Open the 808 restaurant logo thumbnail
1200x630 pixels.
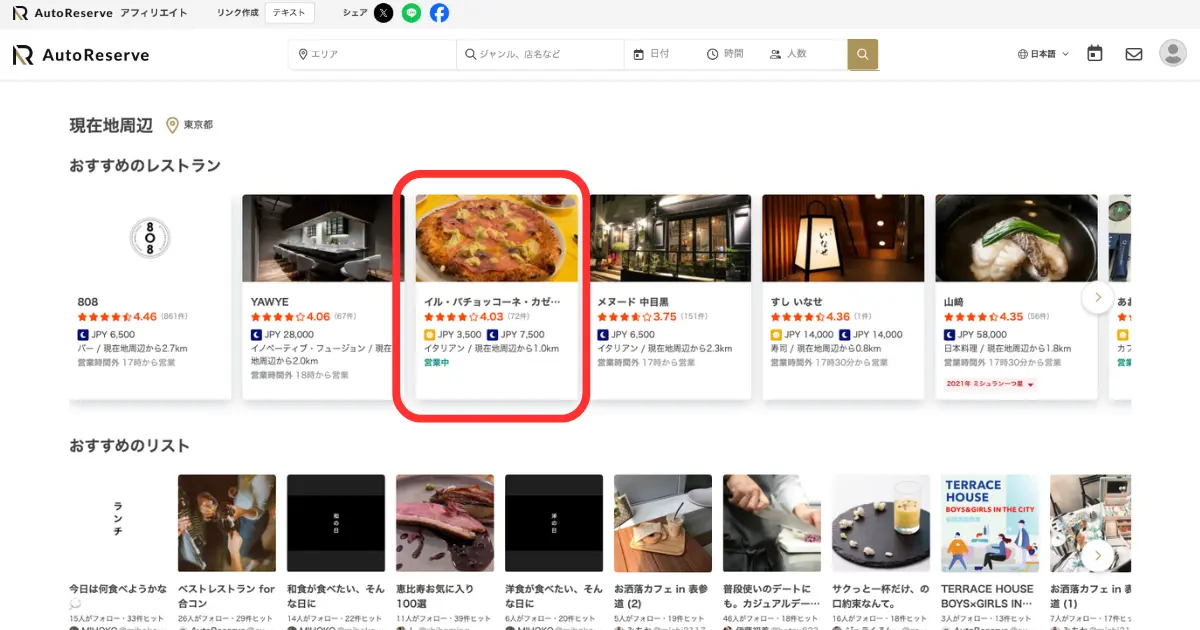tap(150, 238)
